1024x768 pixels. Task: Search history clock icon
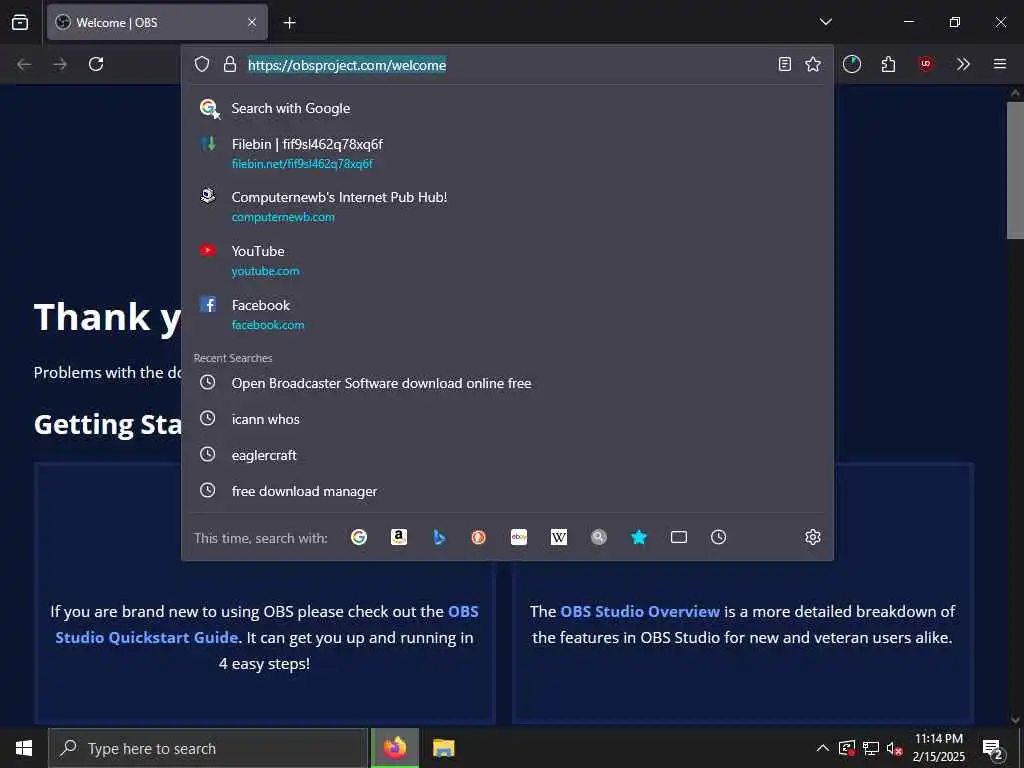click(x=718, y=537)
